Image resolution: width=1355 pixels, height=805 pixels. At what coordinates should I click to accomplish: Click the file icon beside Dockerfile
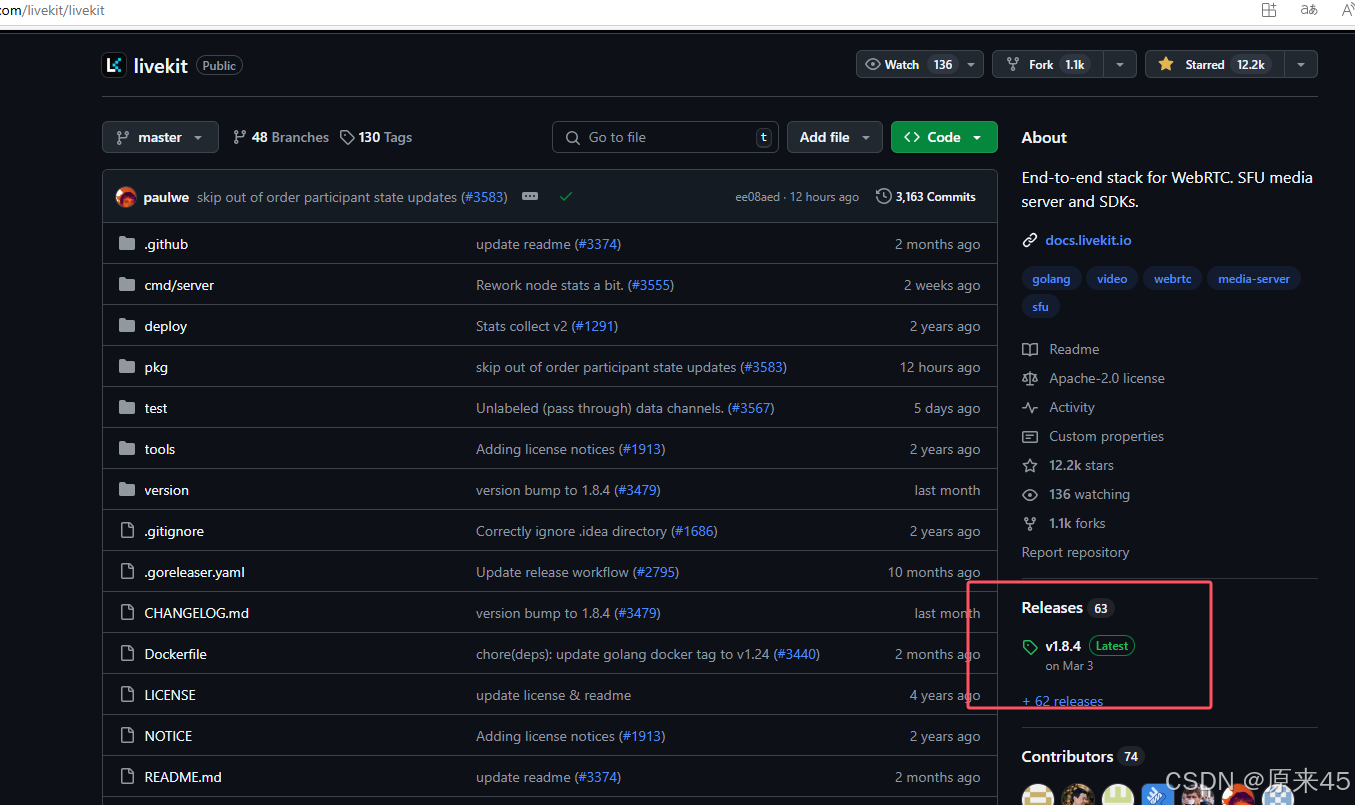[126, 654]
